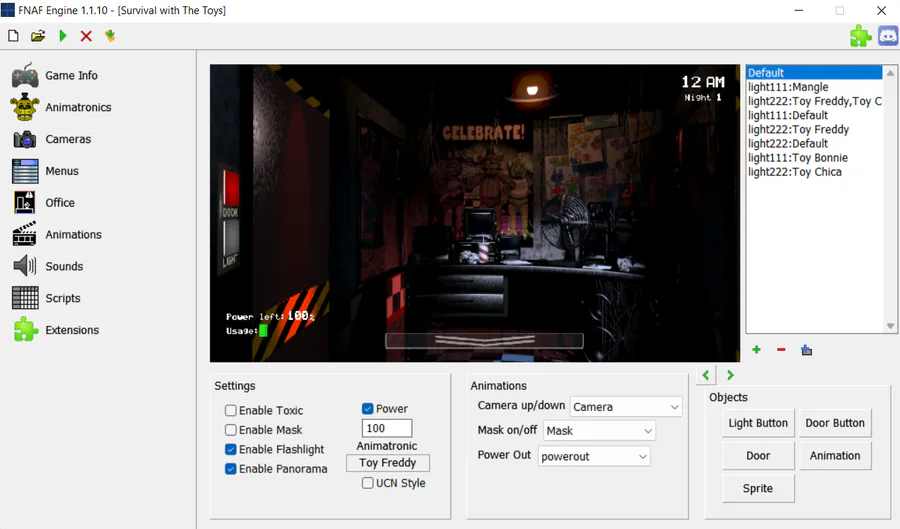The width and height of the screenshot is (900, 529).
Task: Click the sidebar Extensions puzzle icon
Action: click(x=25, y=329)
